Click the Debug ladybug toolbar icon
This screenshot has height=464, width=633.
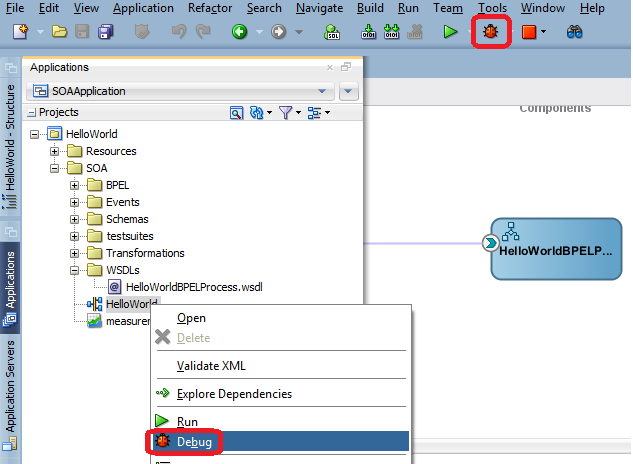click(490, 31)
